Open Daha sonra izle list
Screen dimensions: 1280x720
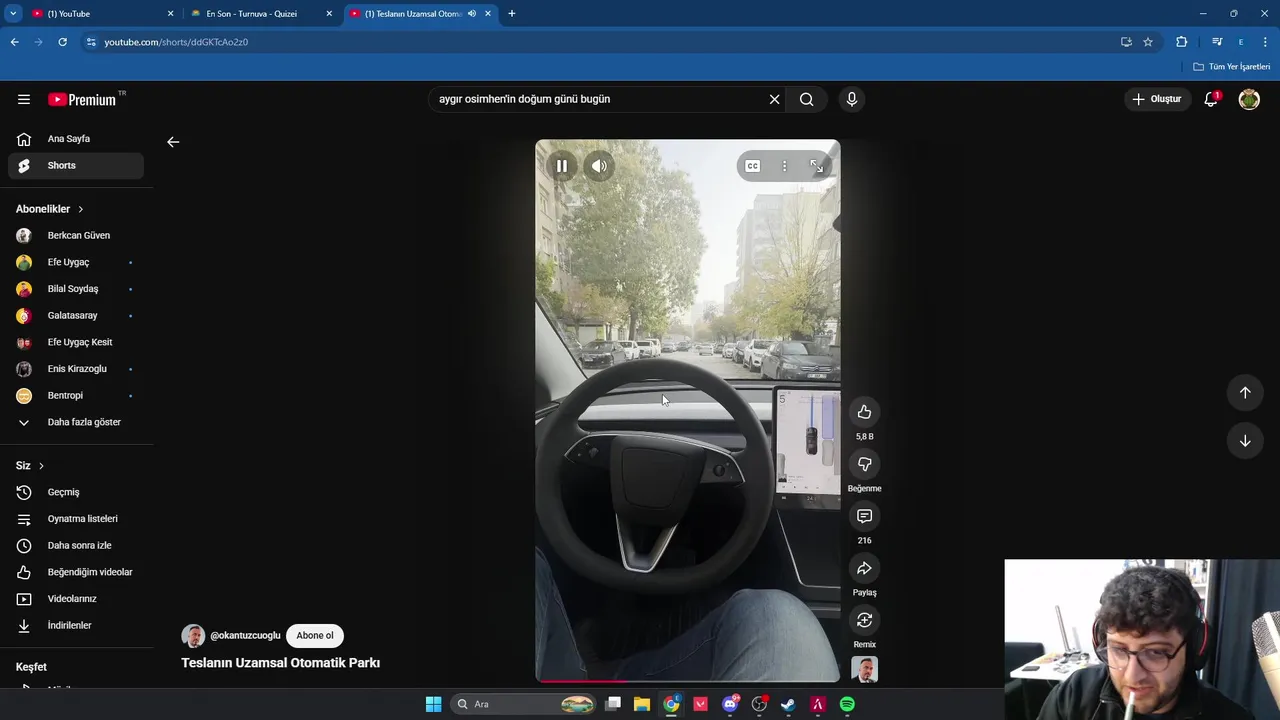76,546
